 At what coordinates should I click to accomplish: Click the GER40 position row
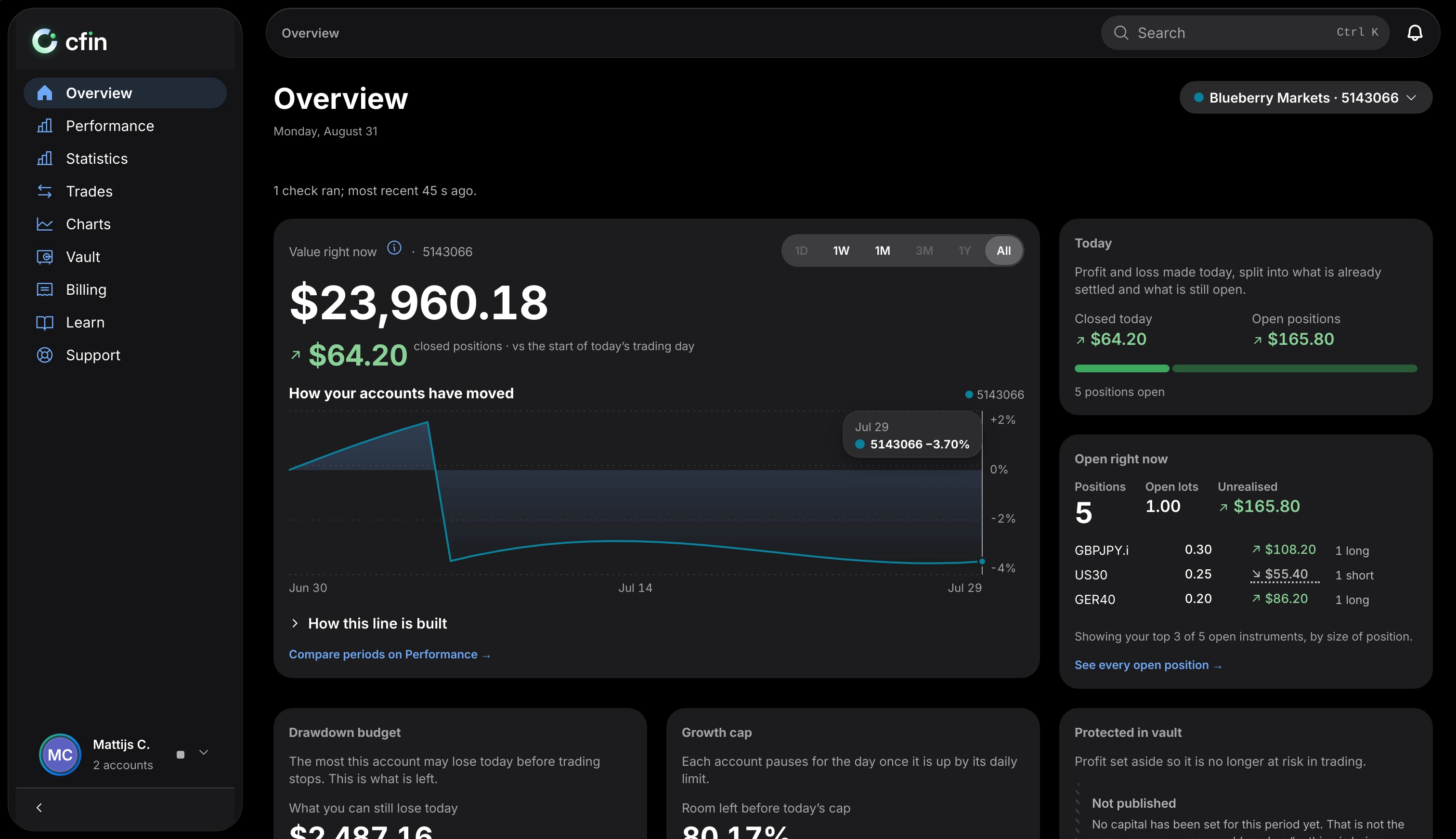tap(1245, 599)
